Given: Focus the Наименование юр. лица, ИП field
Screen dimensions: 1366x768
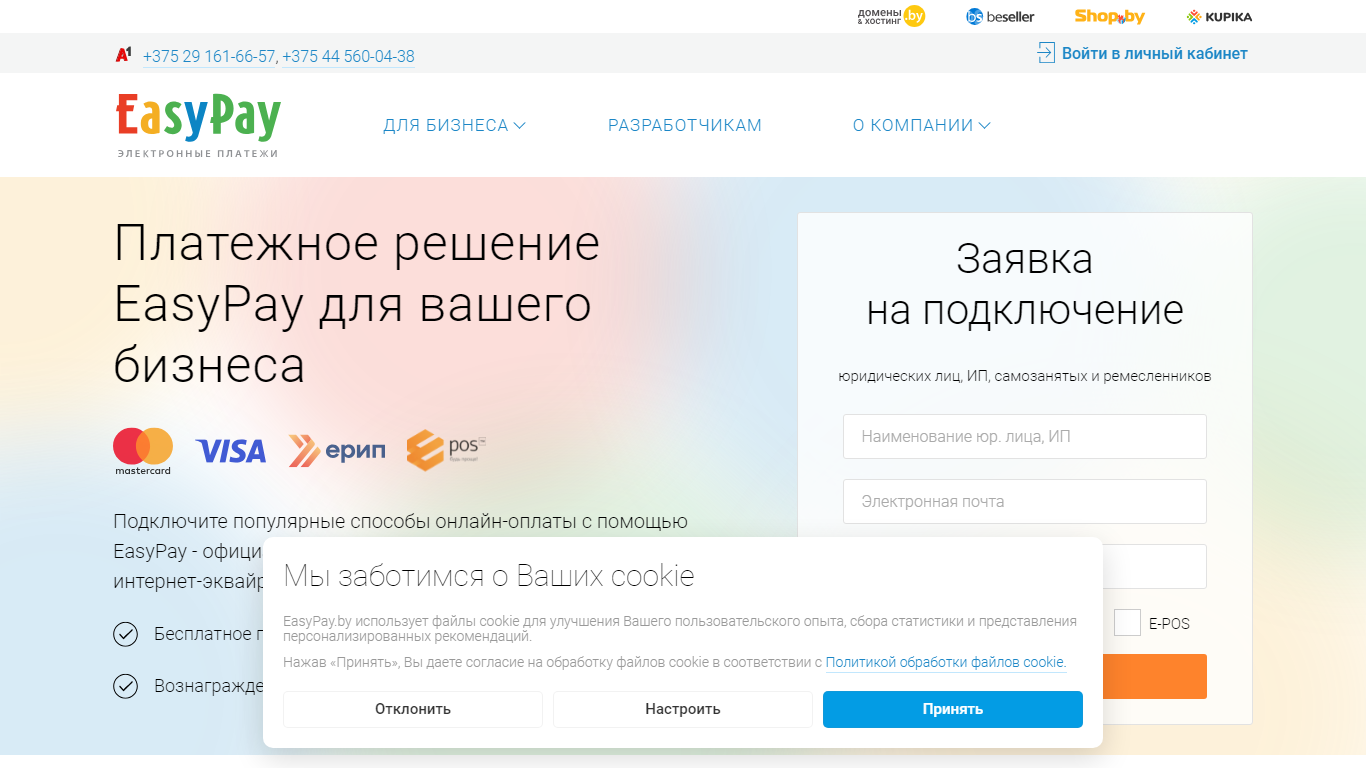Looking at the screenshot, I should (1025, 436).
